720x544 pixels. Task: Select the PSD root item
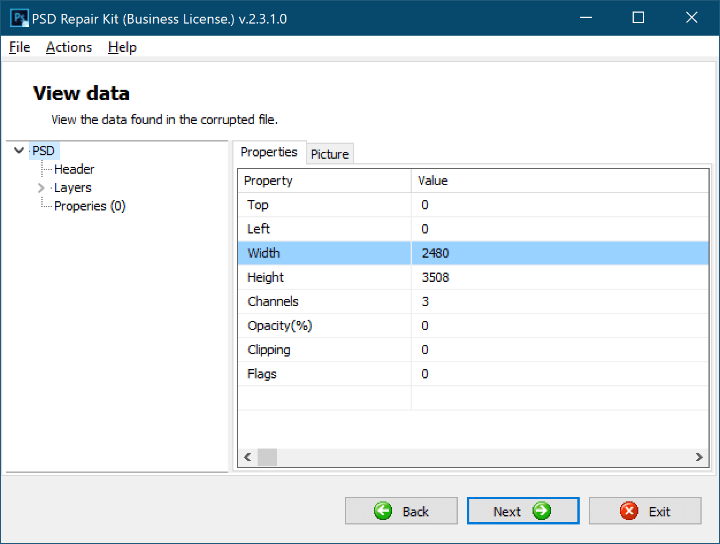tap(44, 151)
